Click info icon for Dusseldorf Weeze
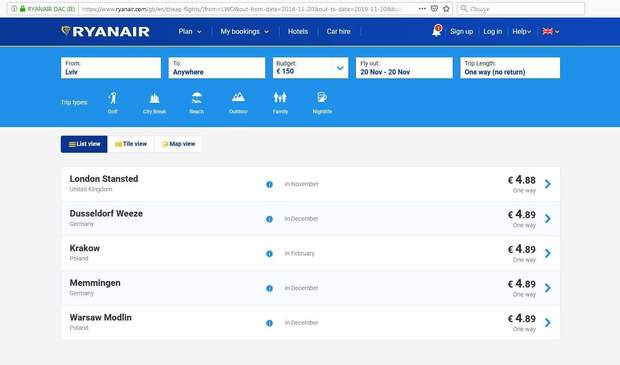The width and height of the screenshot is (620, 365). [269, 219]
